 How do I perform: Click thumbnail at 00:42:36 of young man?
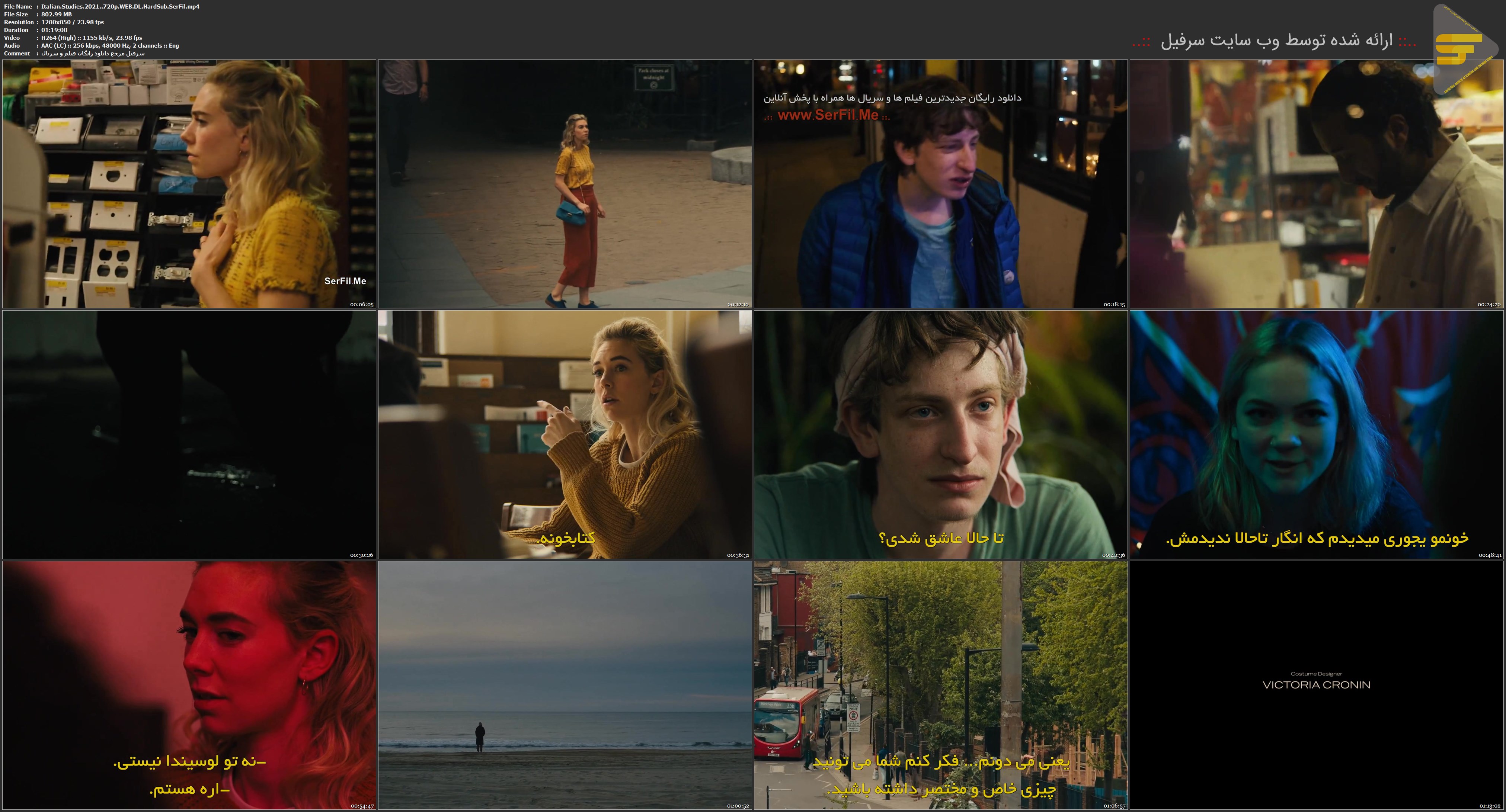(940, 434)
